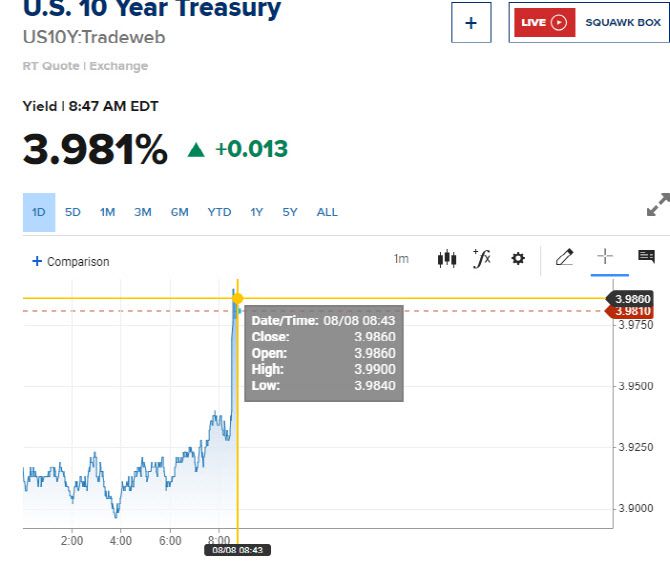Open chart settings gear
Viewport: 670px width, 574px height.
tap(518, 259)
